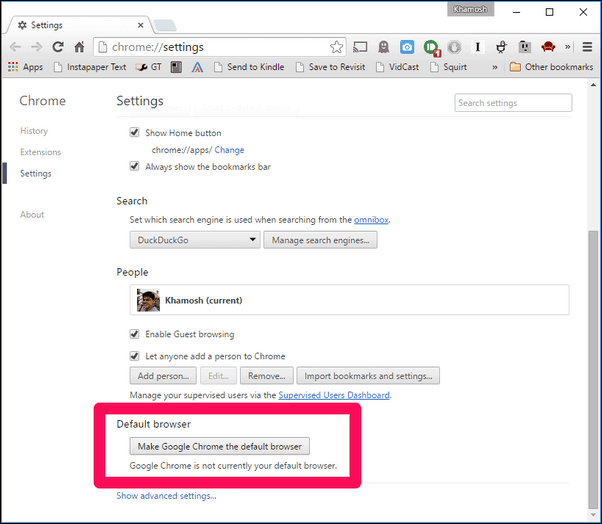Click the reload page icon
The width and height of the screenshot is (602, 524).
pyautogui.click(x=58, y=46)
